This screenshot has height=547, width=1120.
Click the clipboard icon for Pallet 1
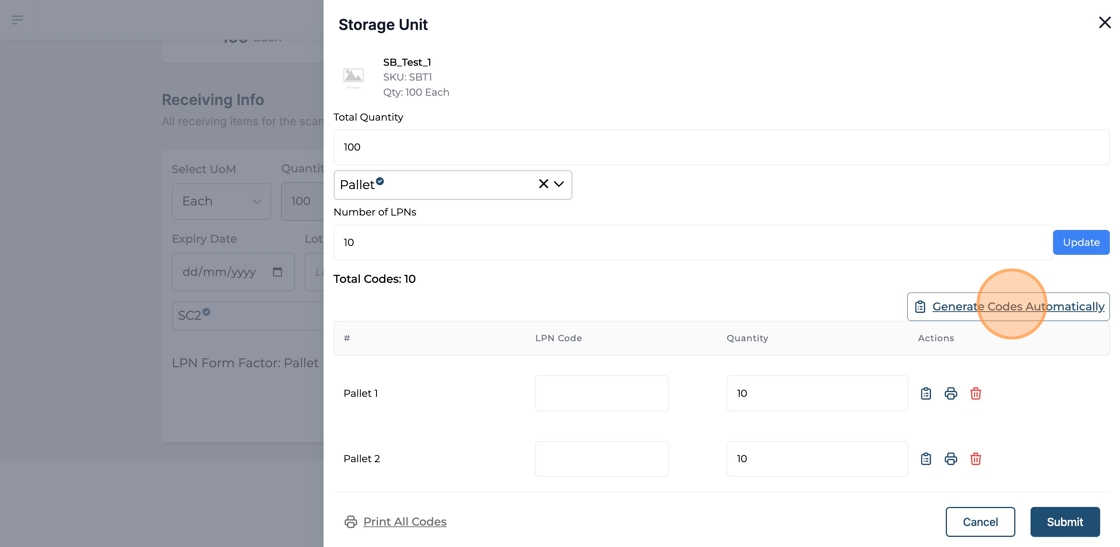(x=925, y=394)
